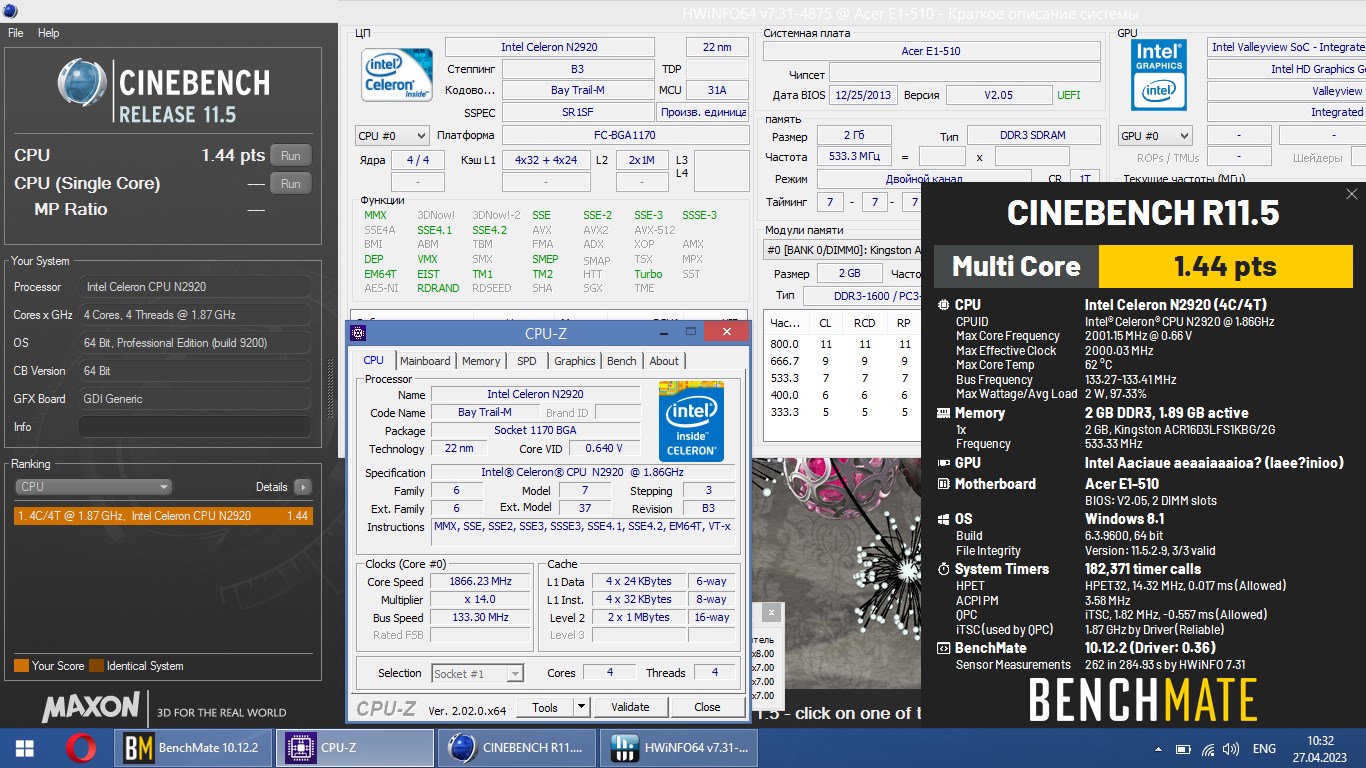Click the GPU card icon in BenchMate overlay
This screenshot has width=1366, height=768.
pos(943,463)
